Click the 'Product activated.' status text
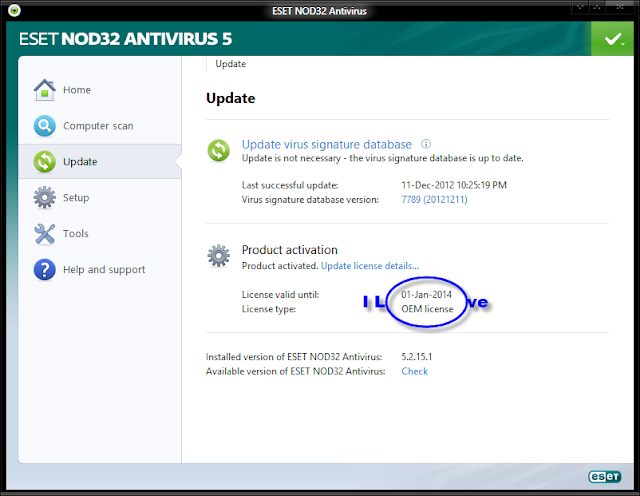Image resolution: width=640 pixels, height=496 pixels. click(x=280, y=266)
